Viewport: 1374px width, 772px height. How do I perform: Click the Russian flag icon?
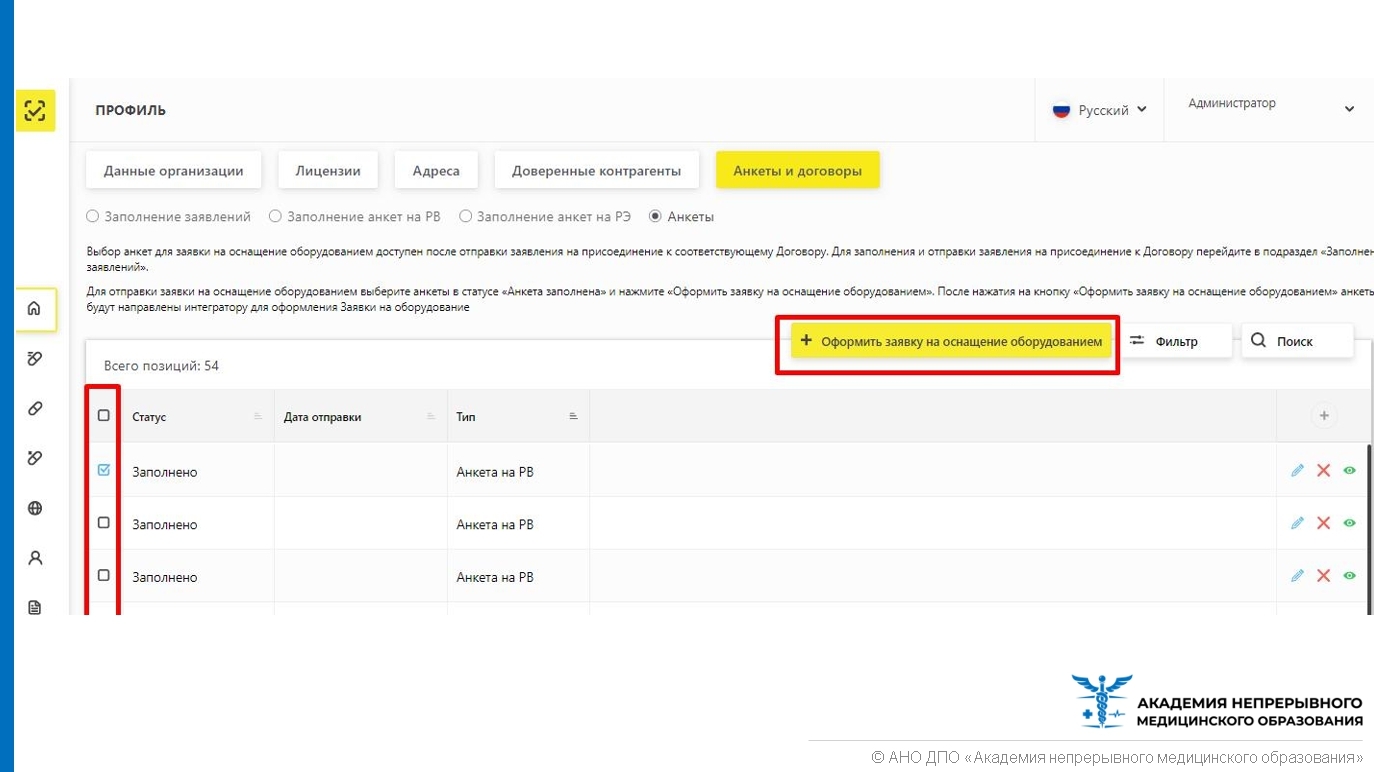point(1061,110)
